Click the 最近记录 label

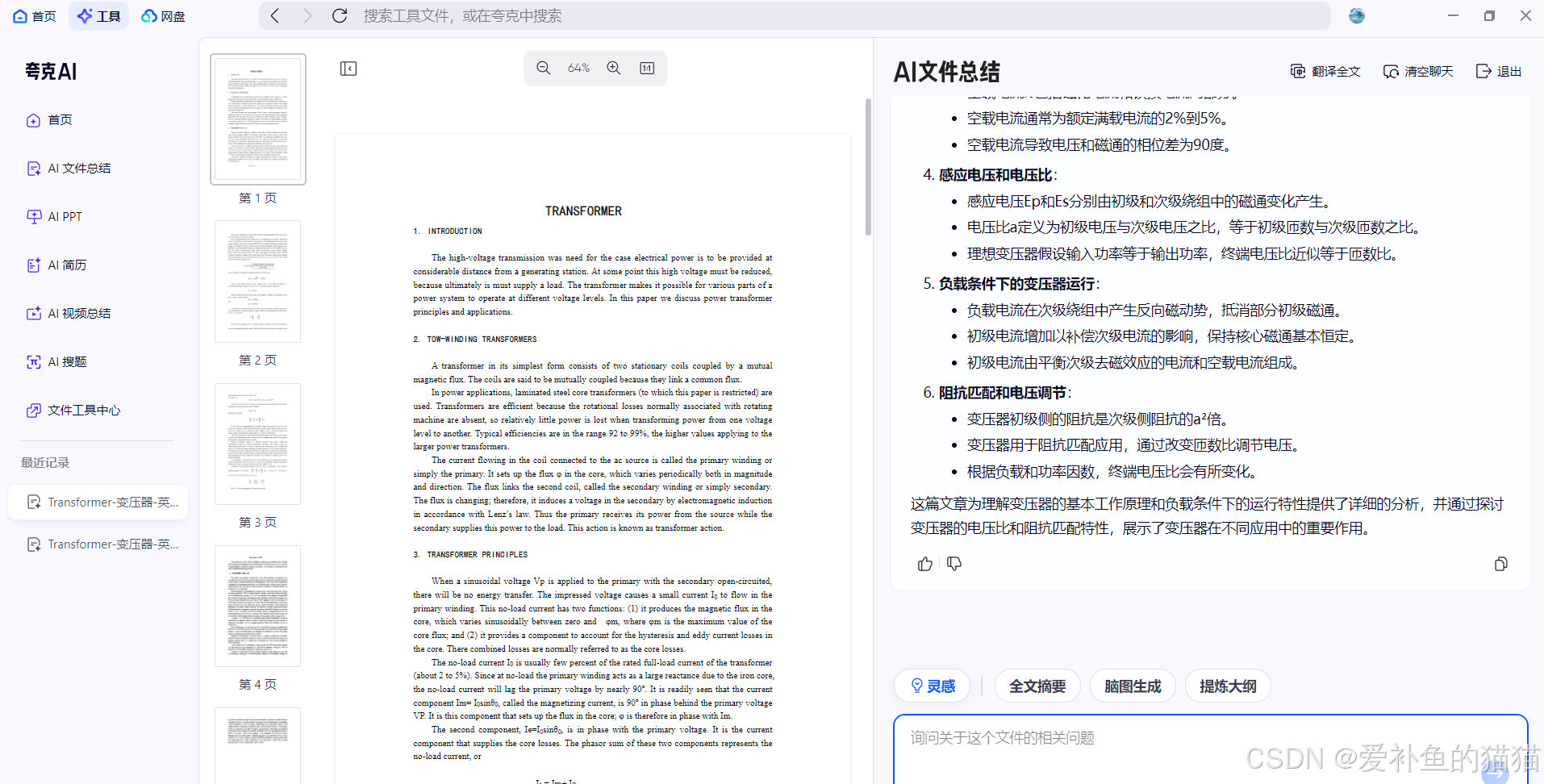(45, 463)
